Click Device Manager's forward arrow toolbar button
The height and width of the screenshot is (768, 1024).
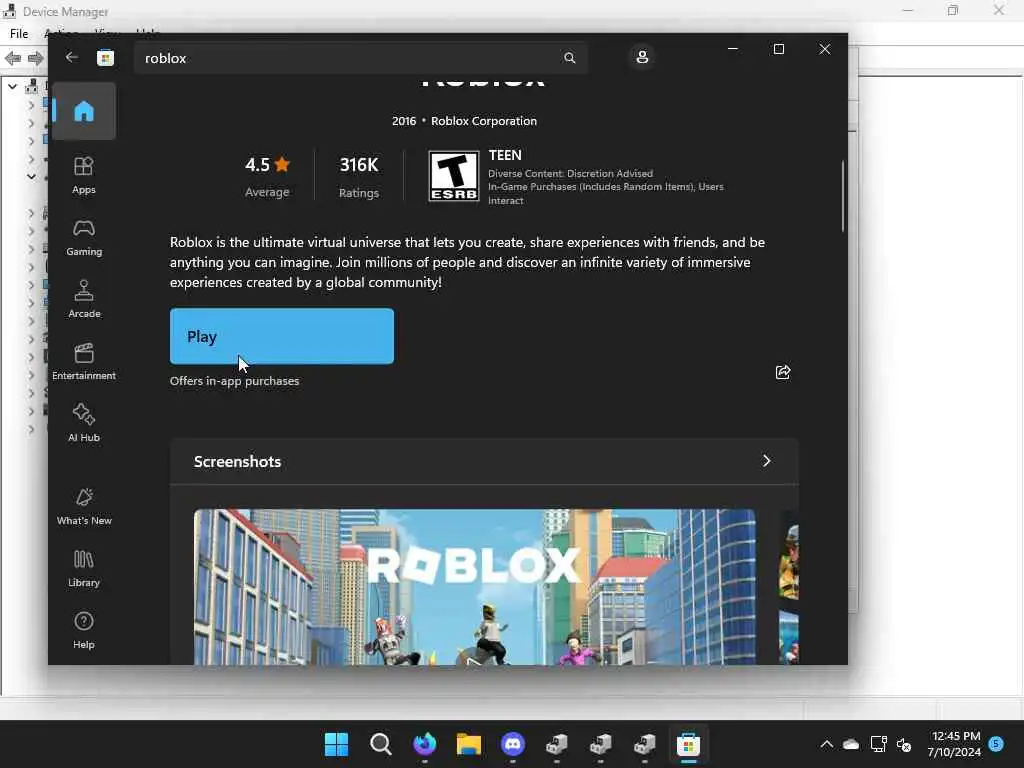36,58
